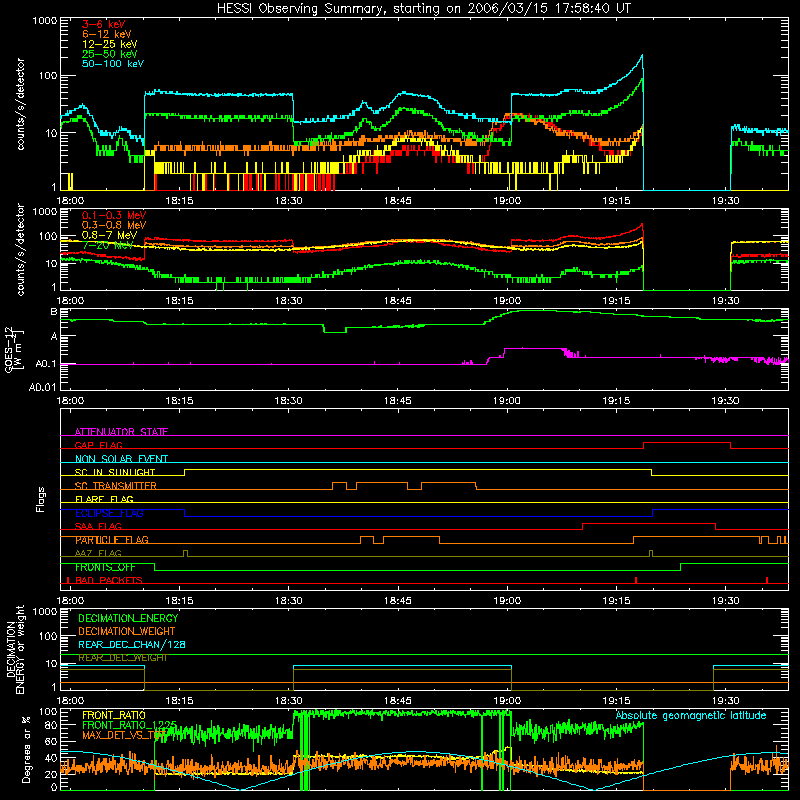Click the GOES-12 axis title

point(14,349)
